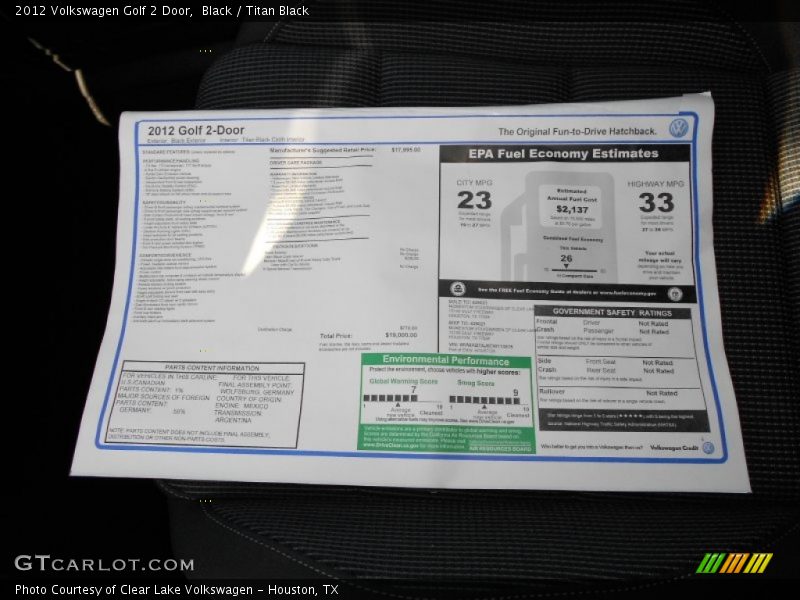Click the highway MPG value 33
This screenshot has width=800, height=600.
pos(656,203)
